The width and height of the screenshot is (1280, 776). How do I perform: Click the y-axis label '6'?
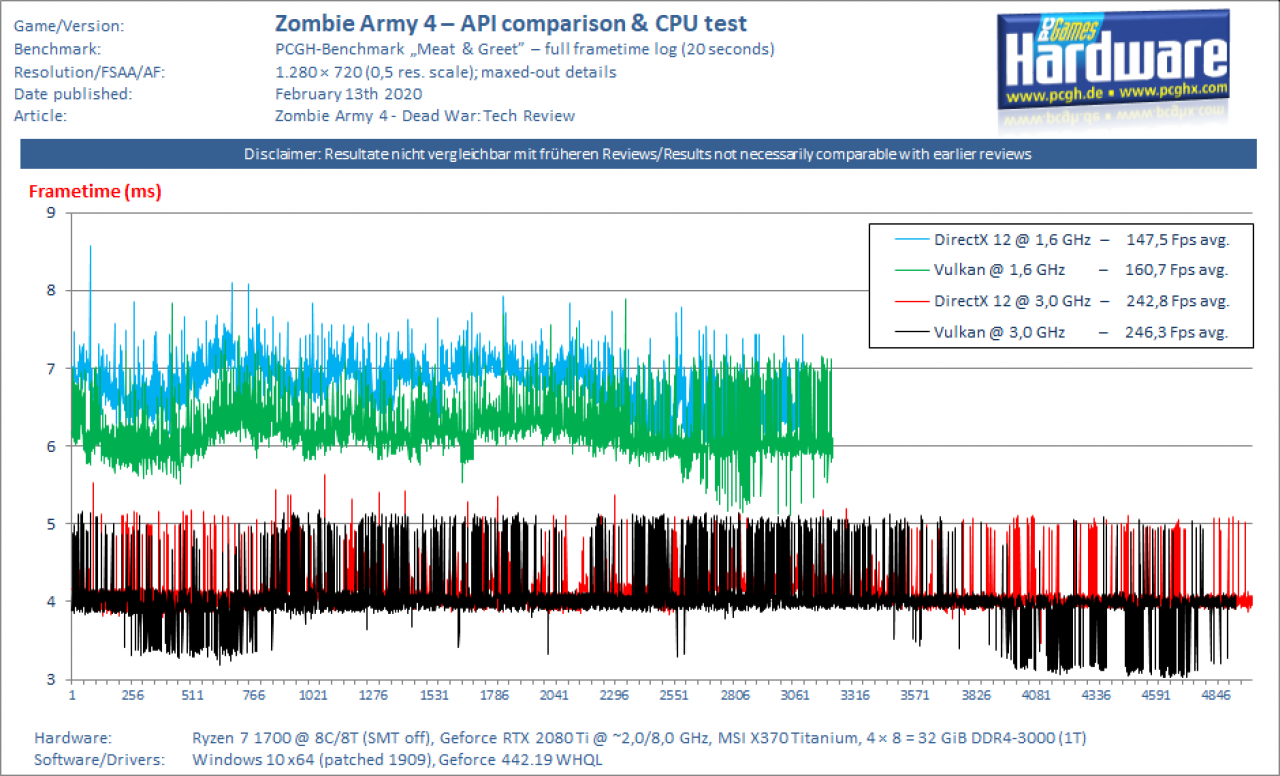(x=51, y=446)
